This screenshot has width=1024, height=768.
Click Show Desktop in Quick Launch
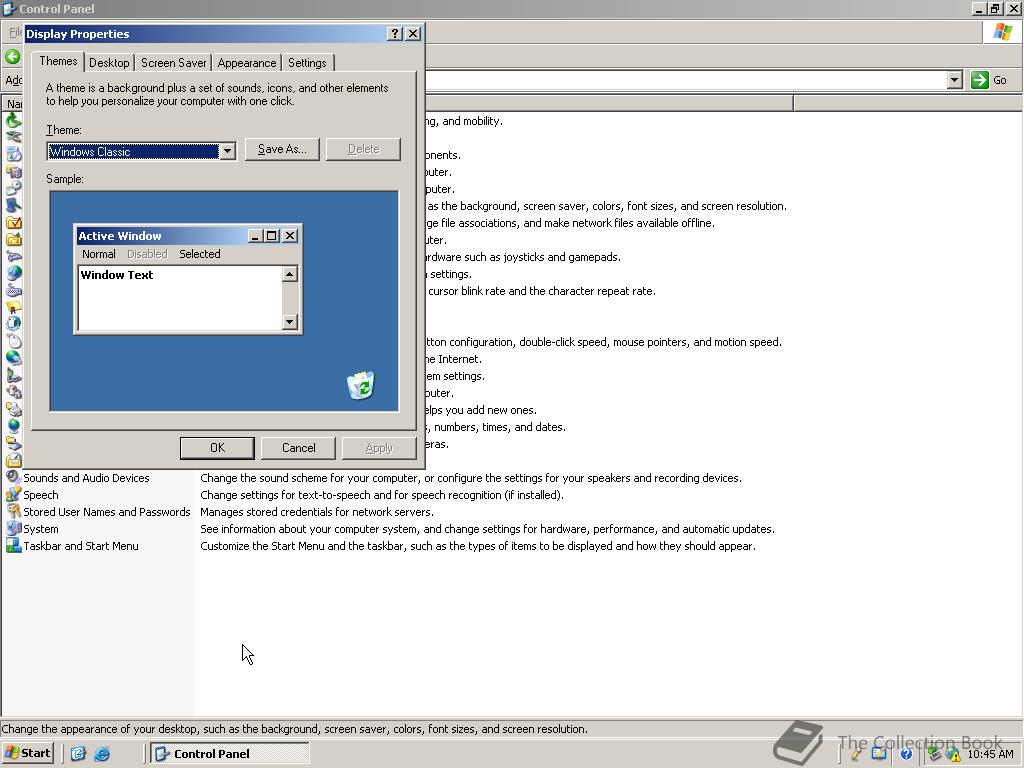coord(78,754)
